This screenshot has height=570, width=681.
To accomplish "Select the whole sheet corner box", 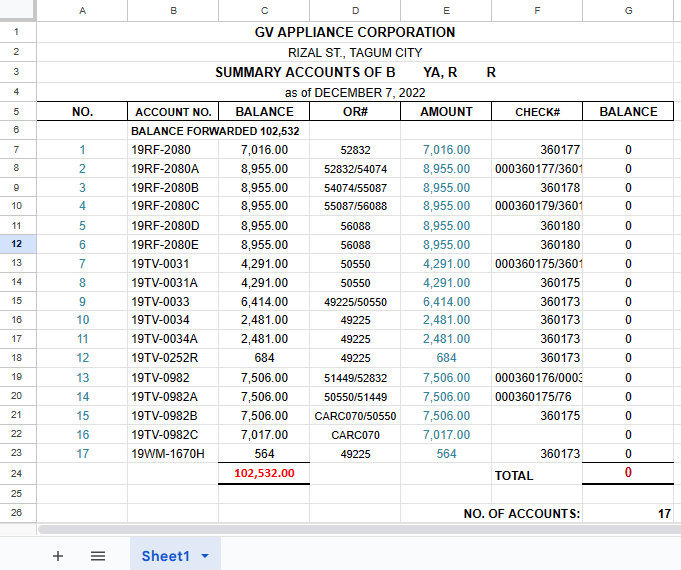I will click(18, 10).
